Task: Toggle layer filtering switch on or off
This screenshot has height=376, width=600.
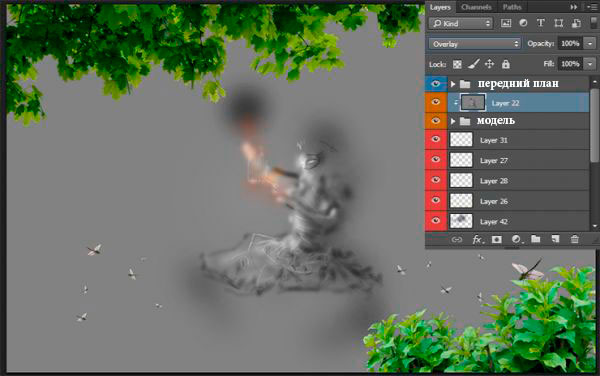Action: point(593,23)
